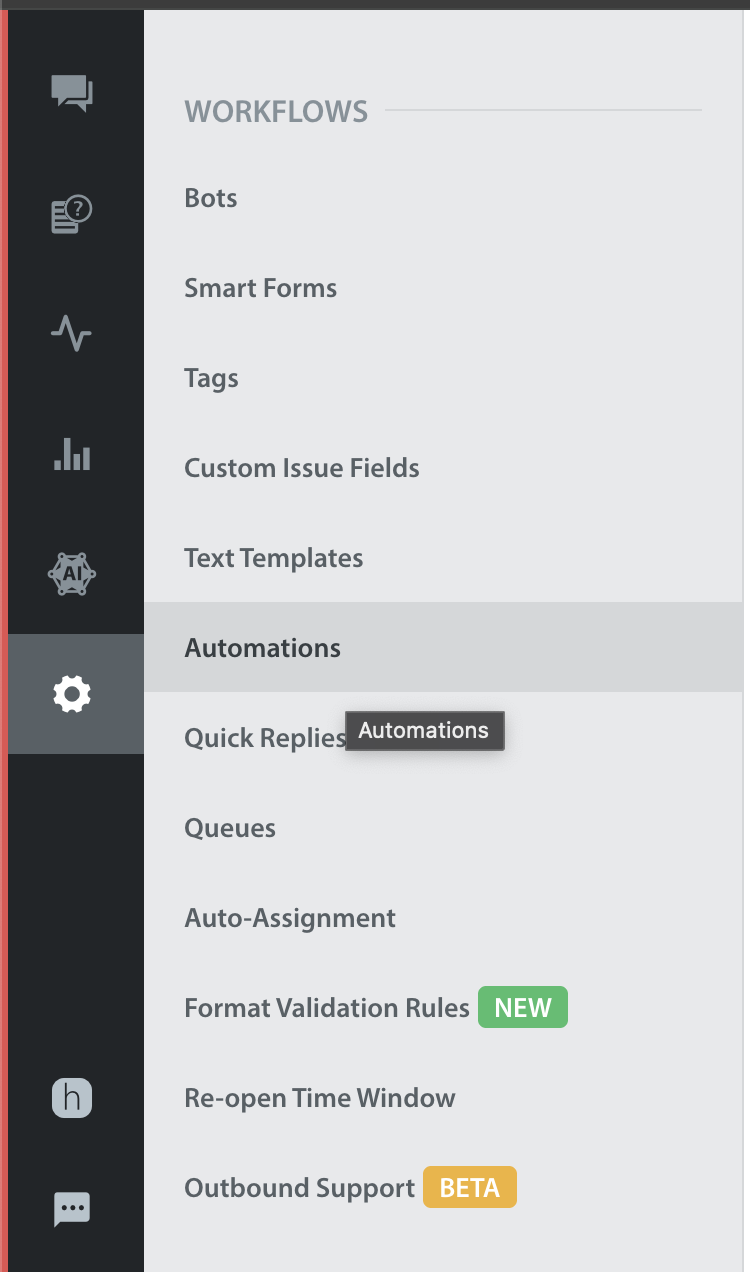Open the conversations chat bubbles icon

(72, 93)
